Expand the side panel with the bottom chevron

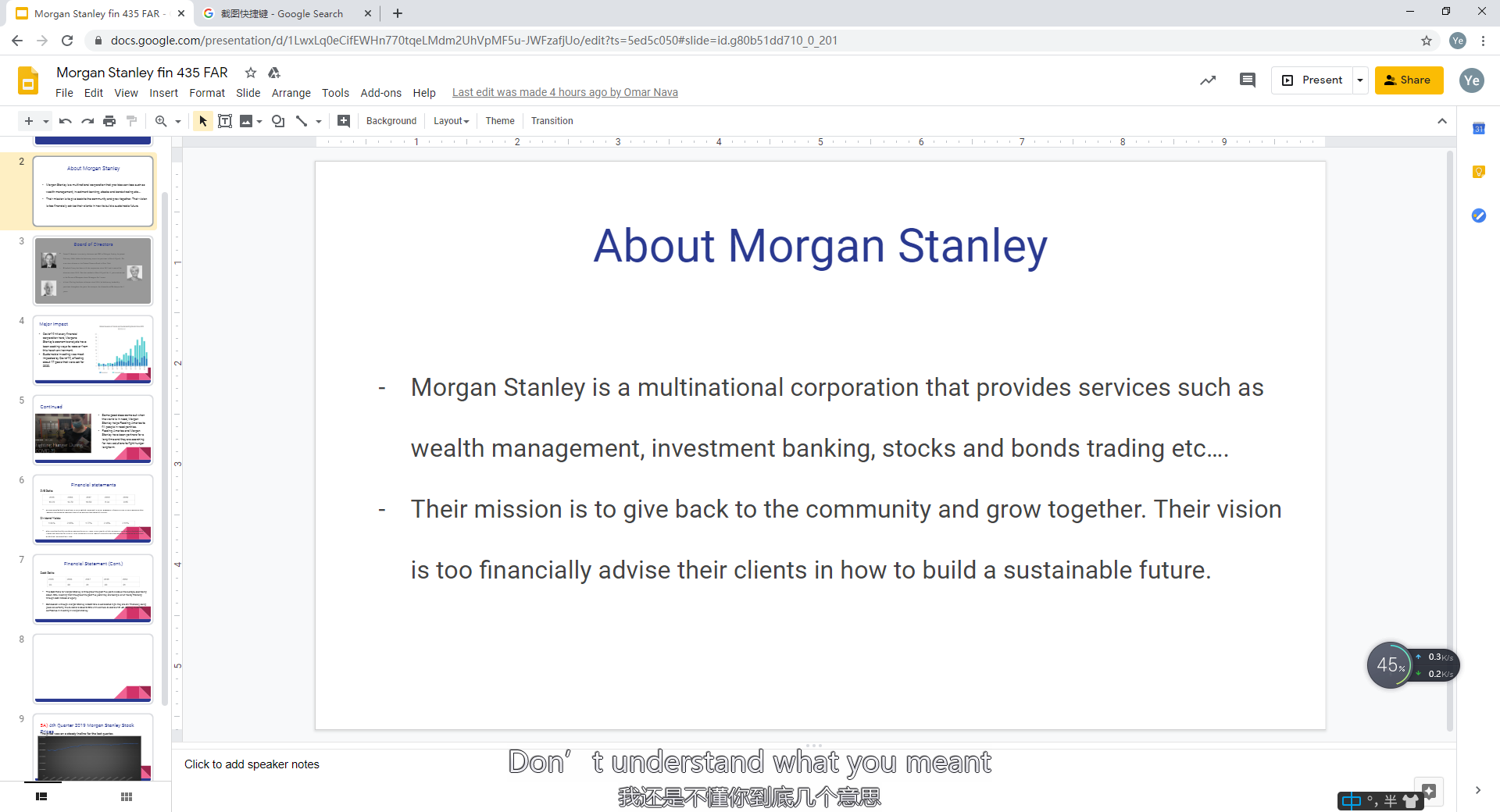(x=1478, y=790)
